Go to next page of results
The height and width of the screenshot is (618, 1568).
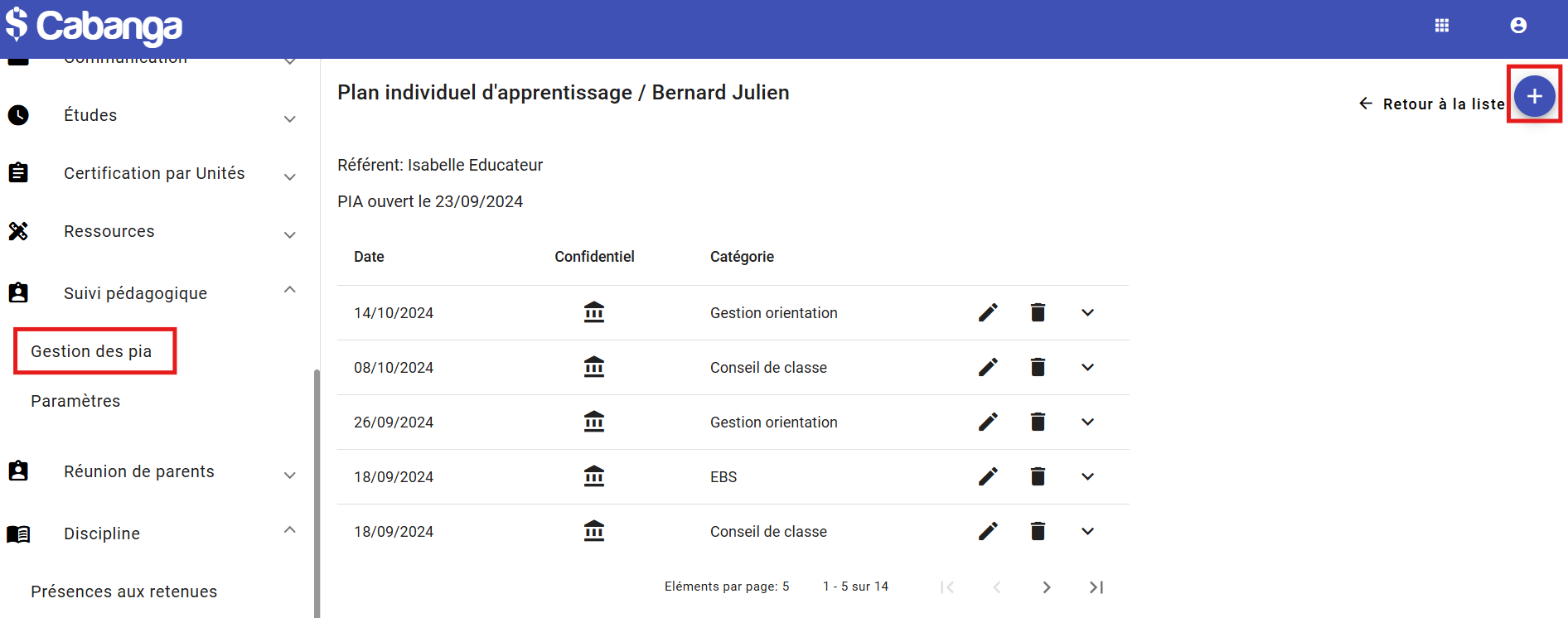pos(1047,587)
